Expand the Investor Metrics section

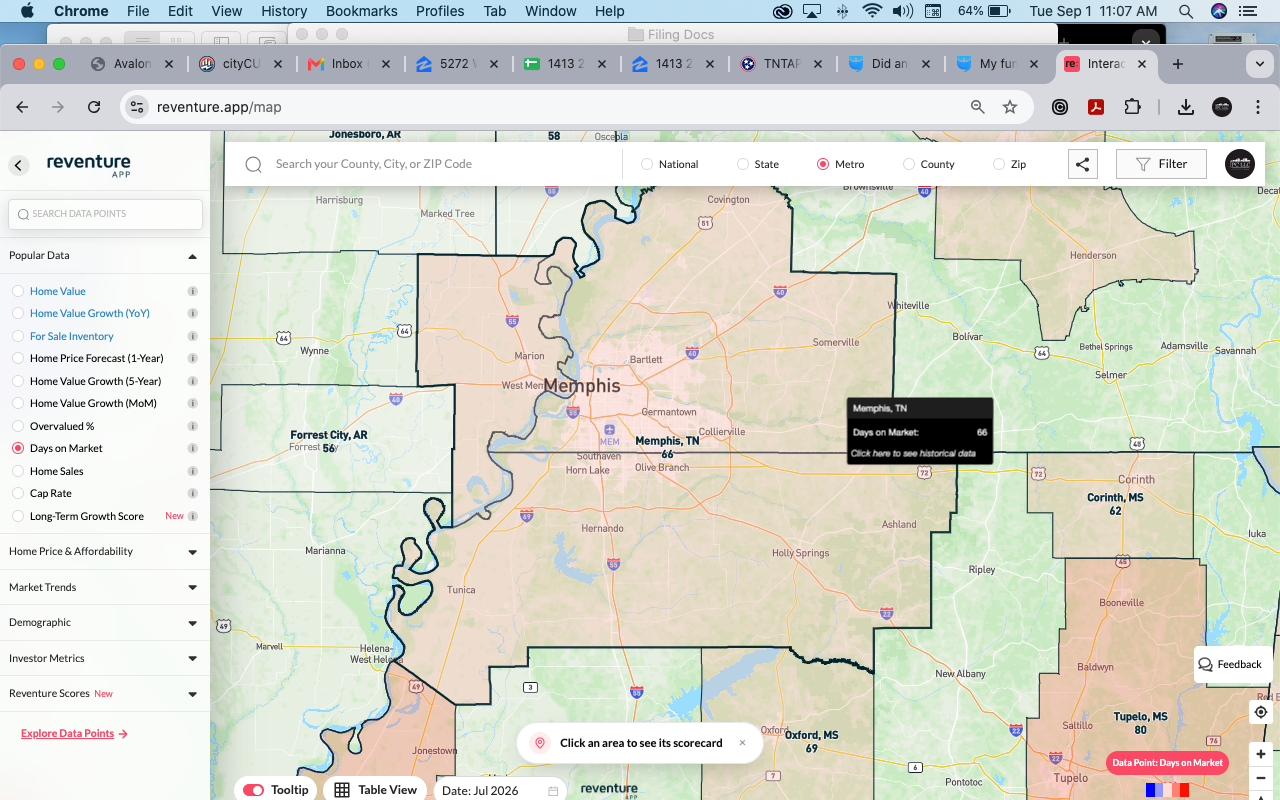point(104,659)
